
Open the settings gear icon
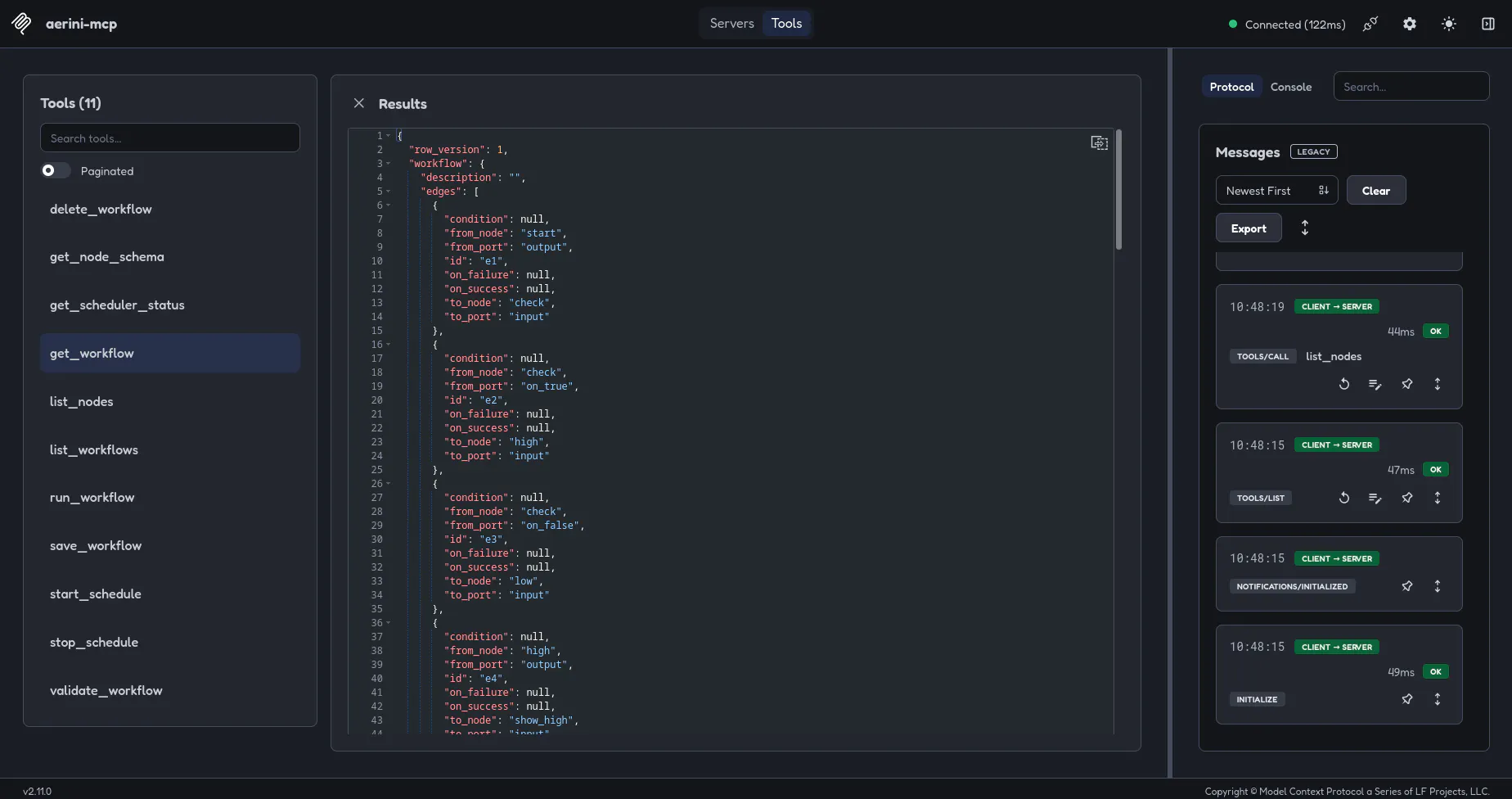1409,24
